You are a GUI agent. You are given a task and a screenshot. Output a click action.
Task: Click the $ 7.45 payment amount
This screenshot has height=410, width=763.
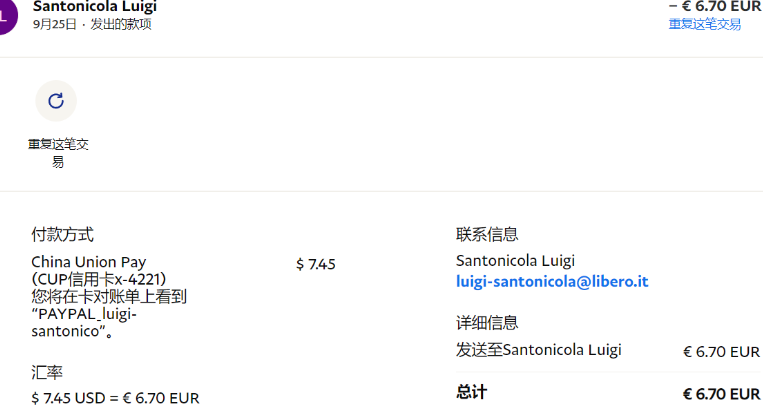[x=316, y=264]
